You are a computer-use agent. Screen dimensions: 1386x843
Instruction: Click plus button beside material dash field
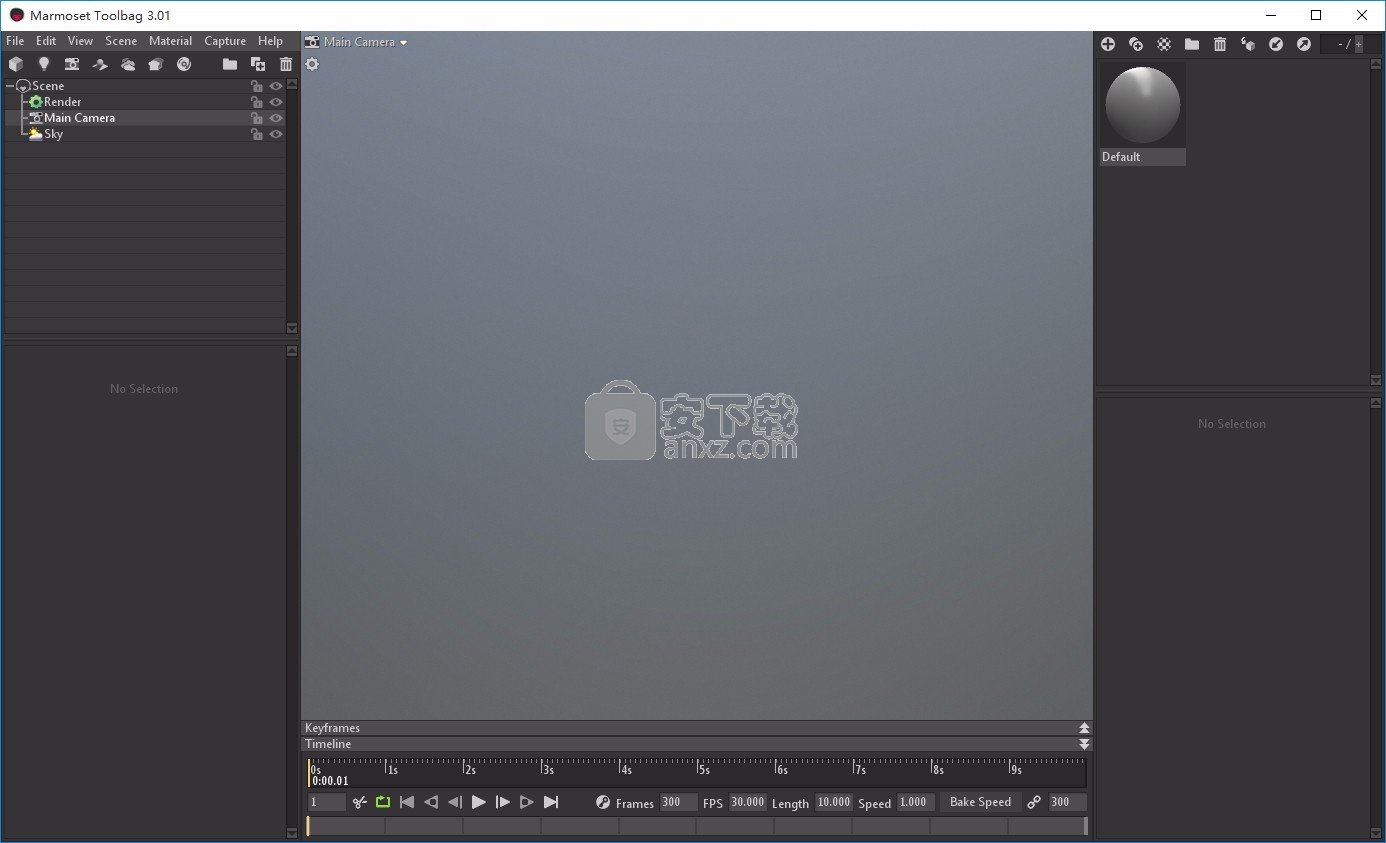pyautogui.click(x=1358, y=44)
